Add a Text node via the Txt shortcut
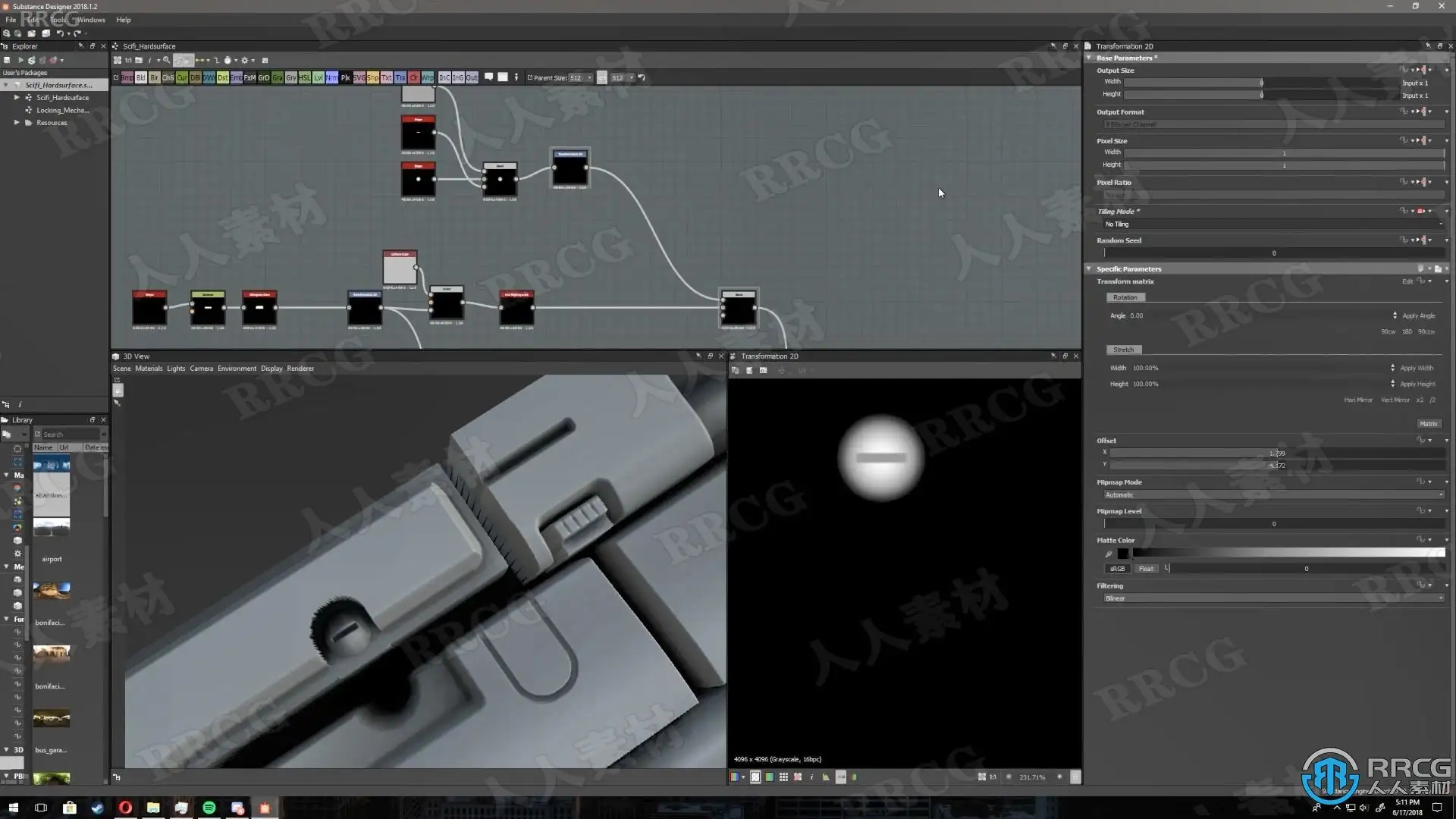This screenshot has width=1456, height=819. (387, 77)
